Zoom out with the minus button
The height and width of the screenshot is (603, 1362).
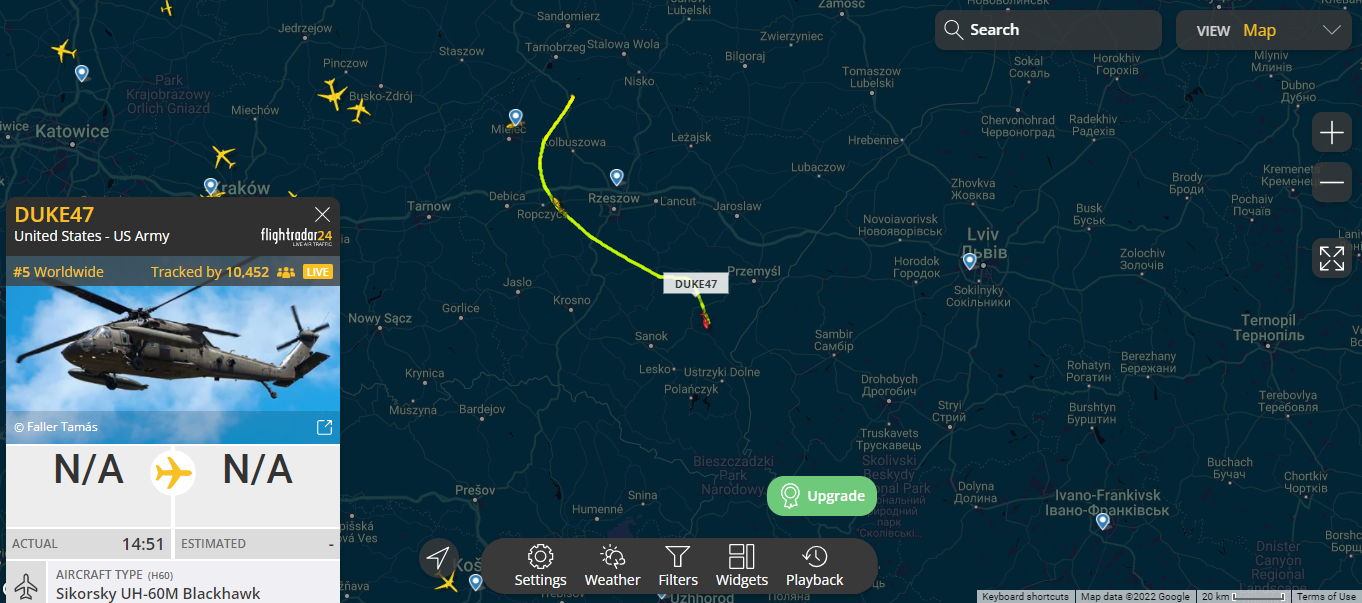[1332, 183]
